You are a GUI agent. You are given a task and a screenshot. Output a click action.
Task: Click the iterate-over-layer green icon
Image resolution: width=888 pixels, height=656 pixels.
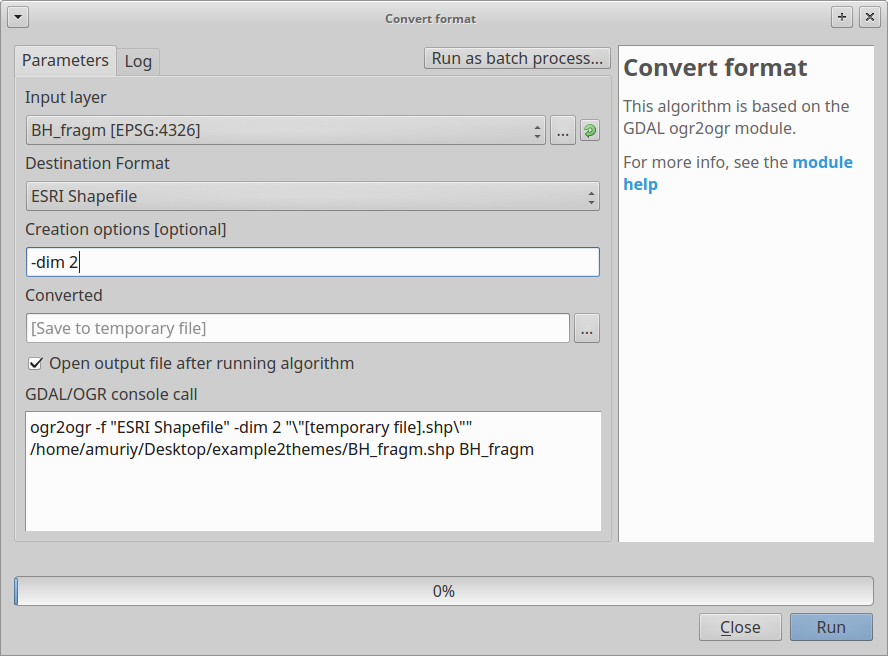pyautogui.click(x=590, y=130)
